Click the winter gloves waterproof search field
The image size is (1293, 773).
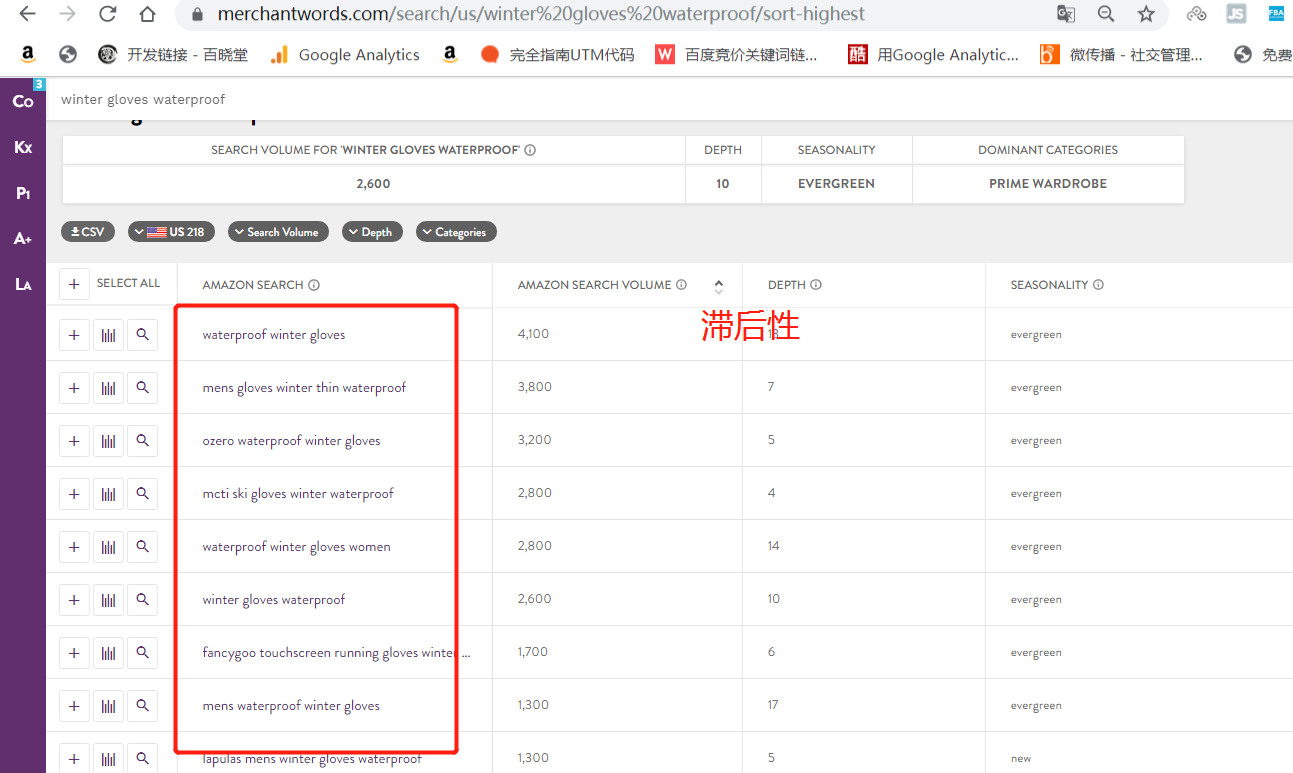(400, 99)
